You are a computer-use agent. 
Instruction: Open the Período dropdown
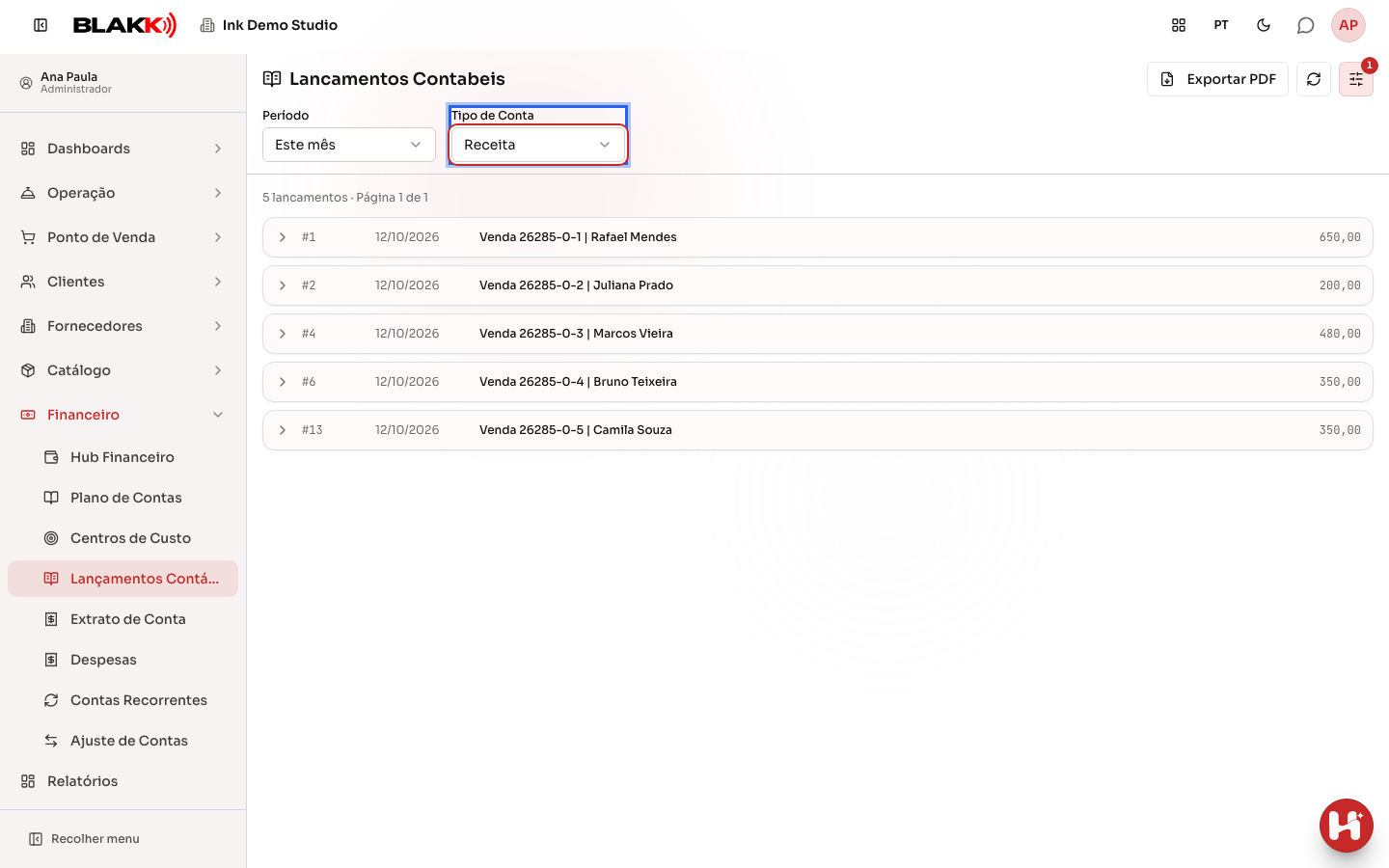tap(349, 145)
